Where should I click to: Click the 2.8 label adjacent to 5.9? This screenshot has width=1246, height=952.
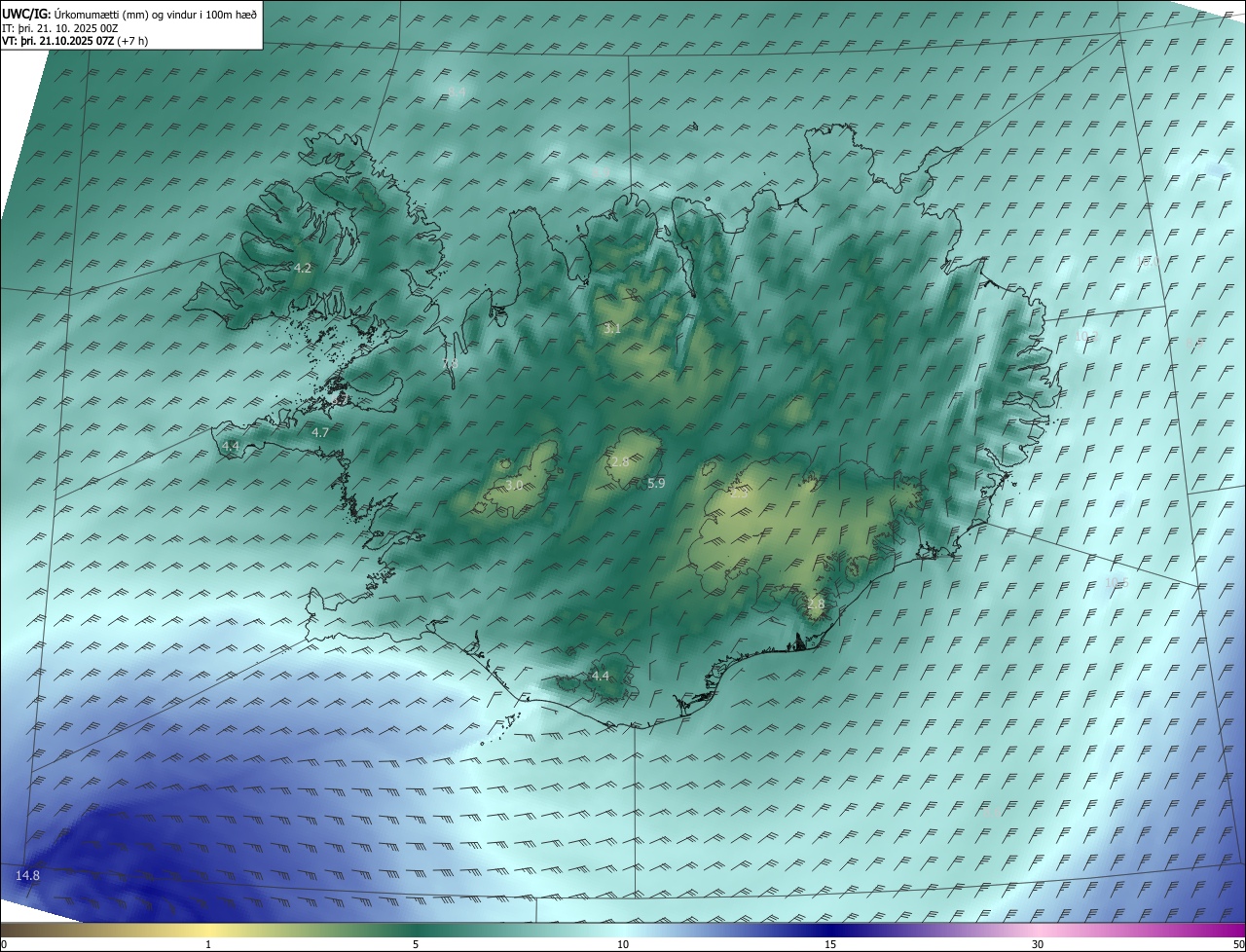tap(620, 461)
